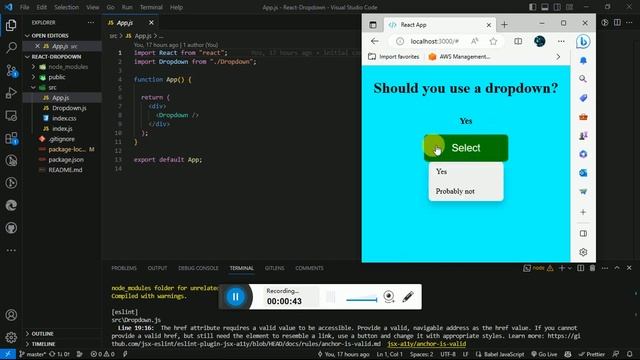The width and height of the screenshot is (640, 360).
Task: Click the localhost:3000 address bar
Action: (x=434, y=41)
